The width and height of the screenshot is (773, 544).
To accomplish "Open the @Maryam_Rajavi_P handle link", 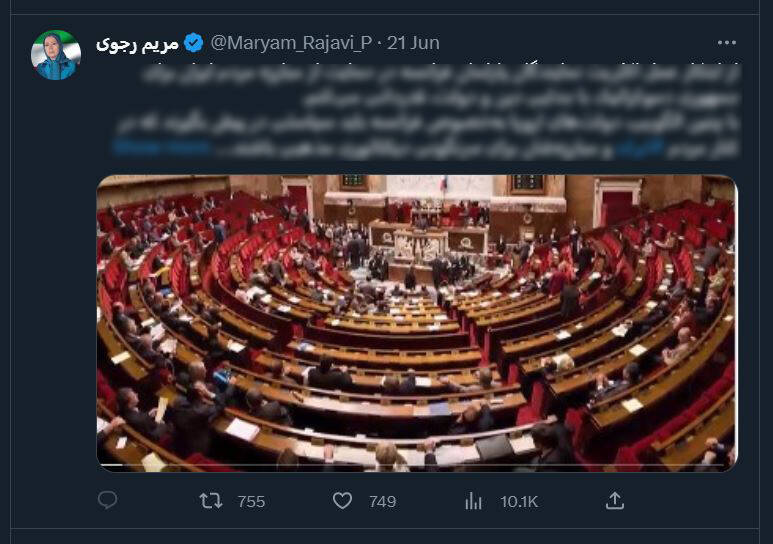I will pos(291,43).
